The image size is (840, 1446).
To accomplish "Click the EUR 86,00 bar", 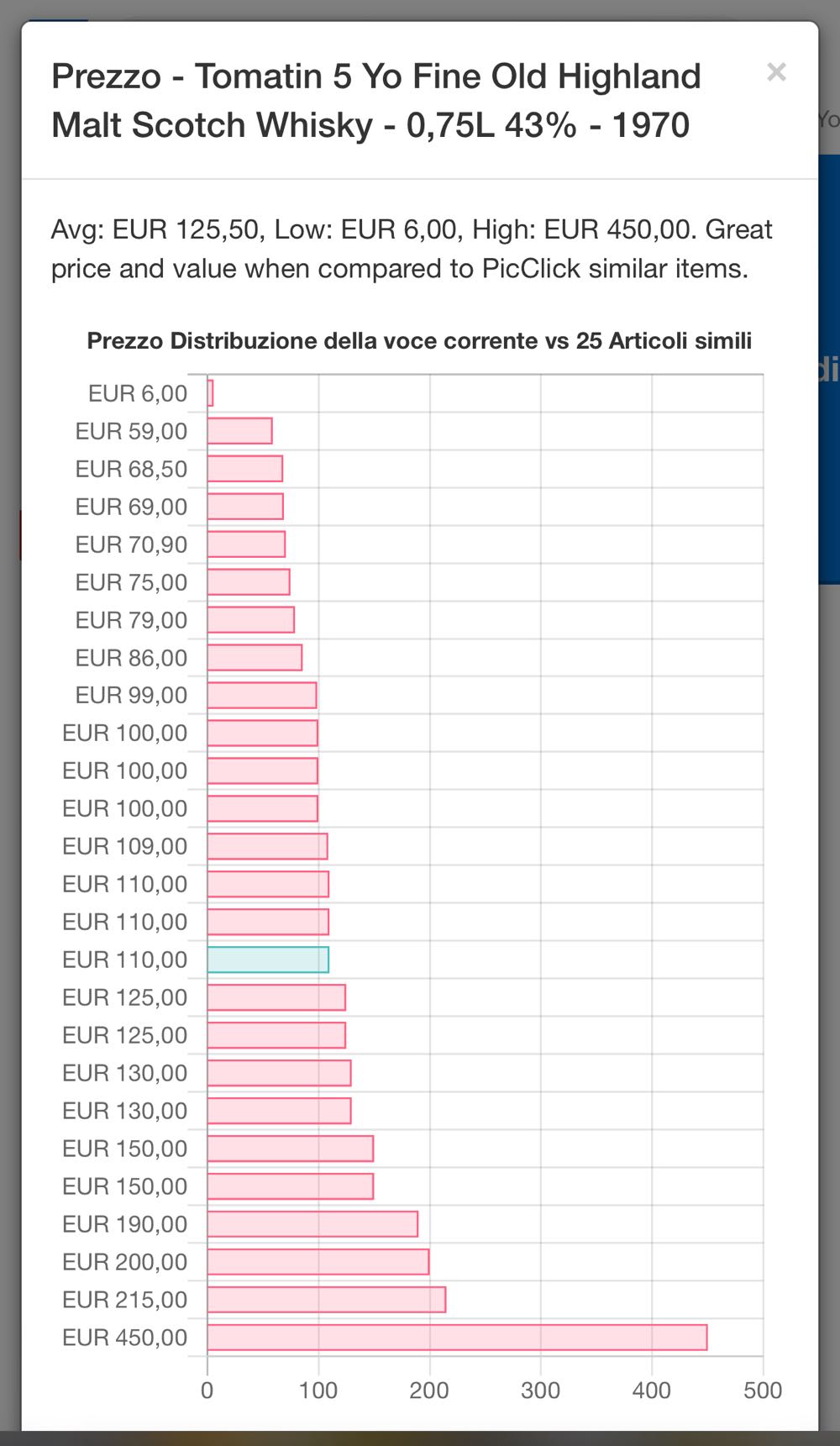I will [255, 658].
